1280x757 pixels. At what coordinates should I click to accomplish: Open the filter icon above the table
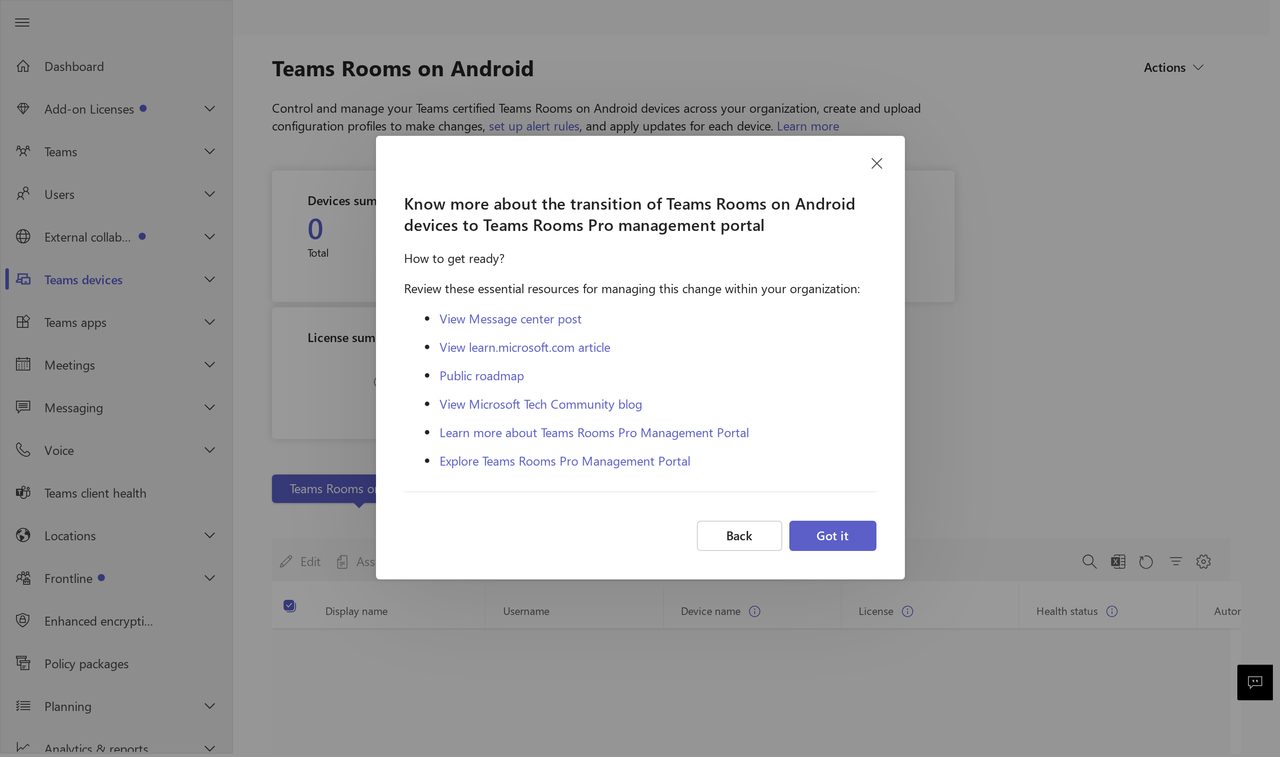(1176, 562)
